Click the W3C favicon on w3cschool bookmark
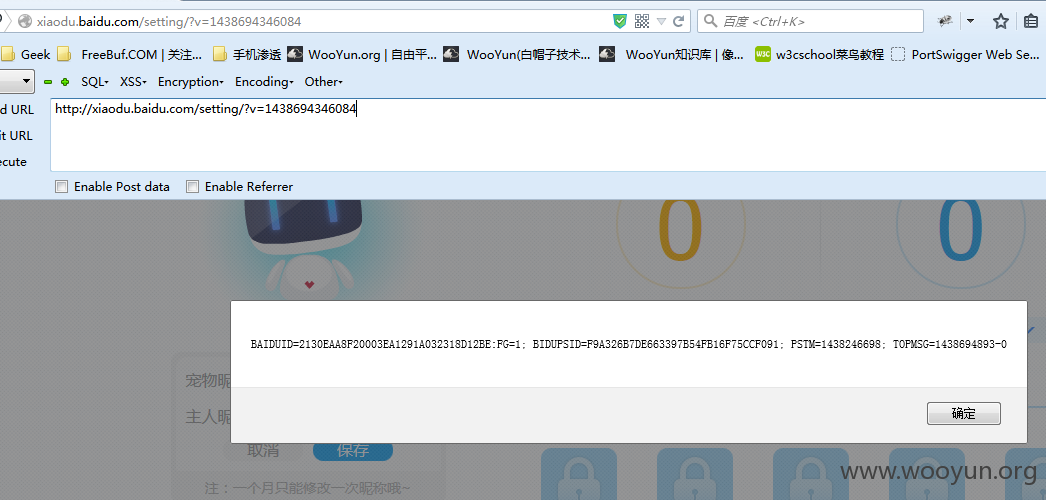The image size is (1046, 500). [762, 55]
